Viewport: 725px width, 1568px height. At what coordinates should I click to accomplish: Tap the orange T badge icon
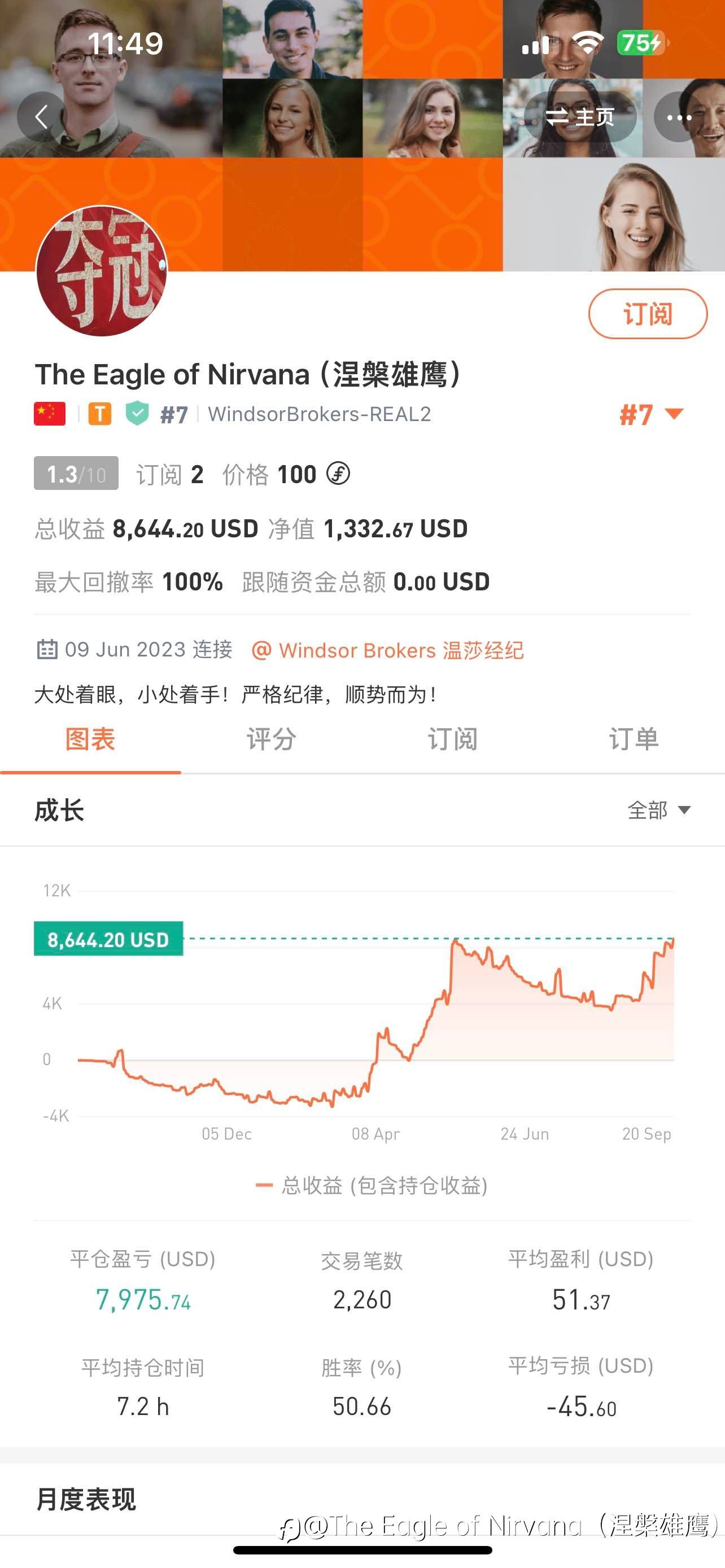(x=100, y=414)
